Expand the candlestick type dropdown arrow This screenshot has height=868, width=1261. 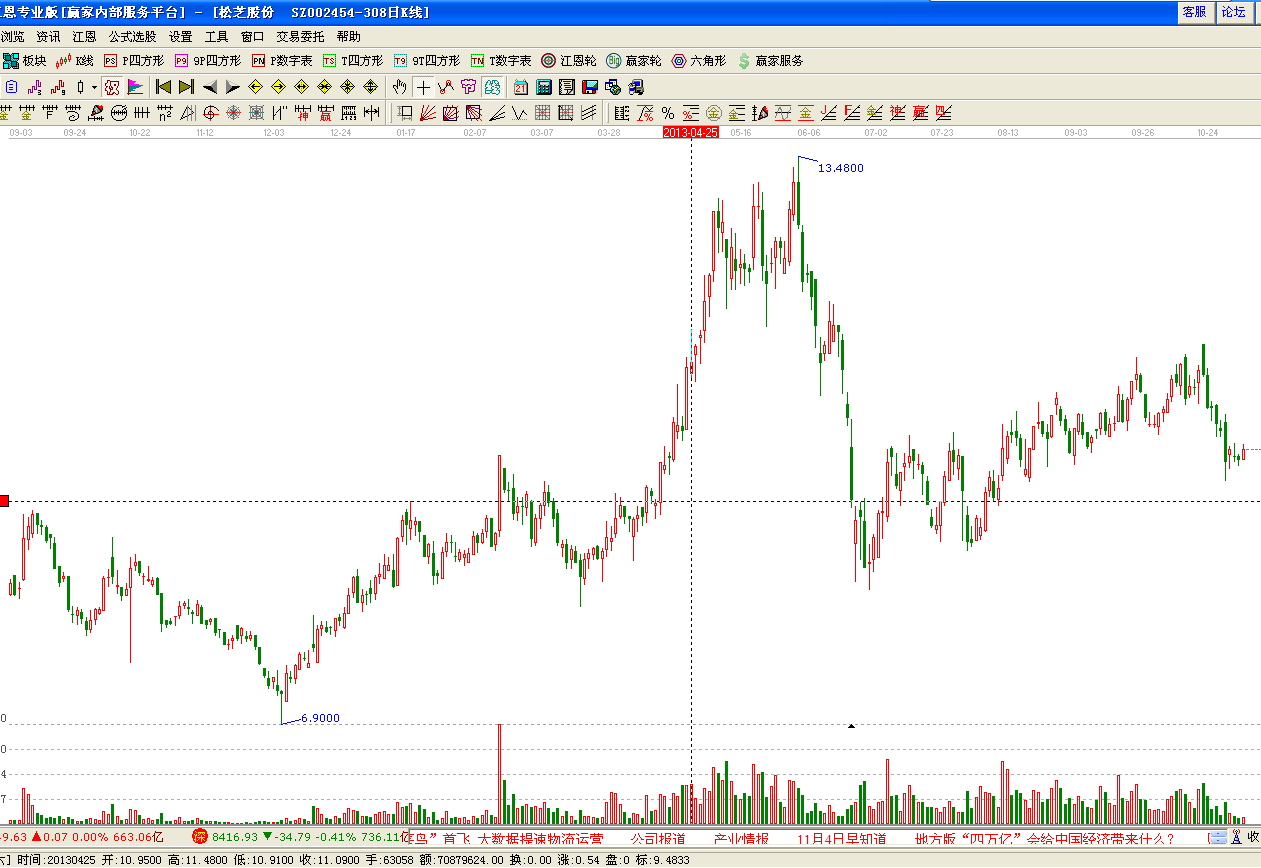pyautogui.click(x=94, y=87)
